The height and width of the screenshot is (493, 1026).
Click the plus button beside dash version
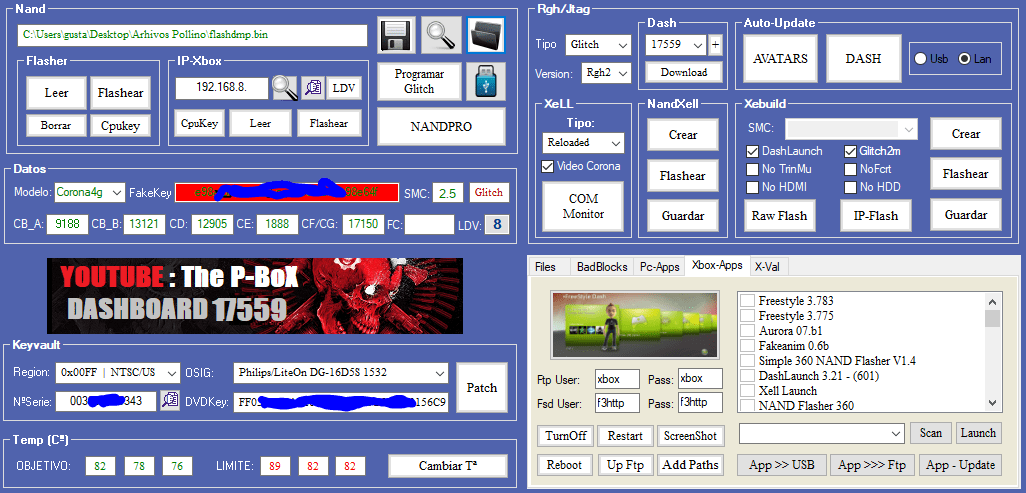[715, 45]
